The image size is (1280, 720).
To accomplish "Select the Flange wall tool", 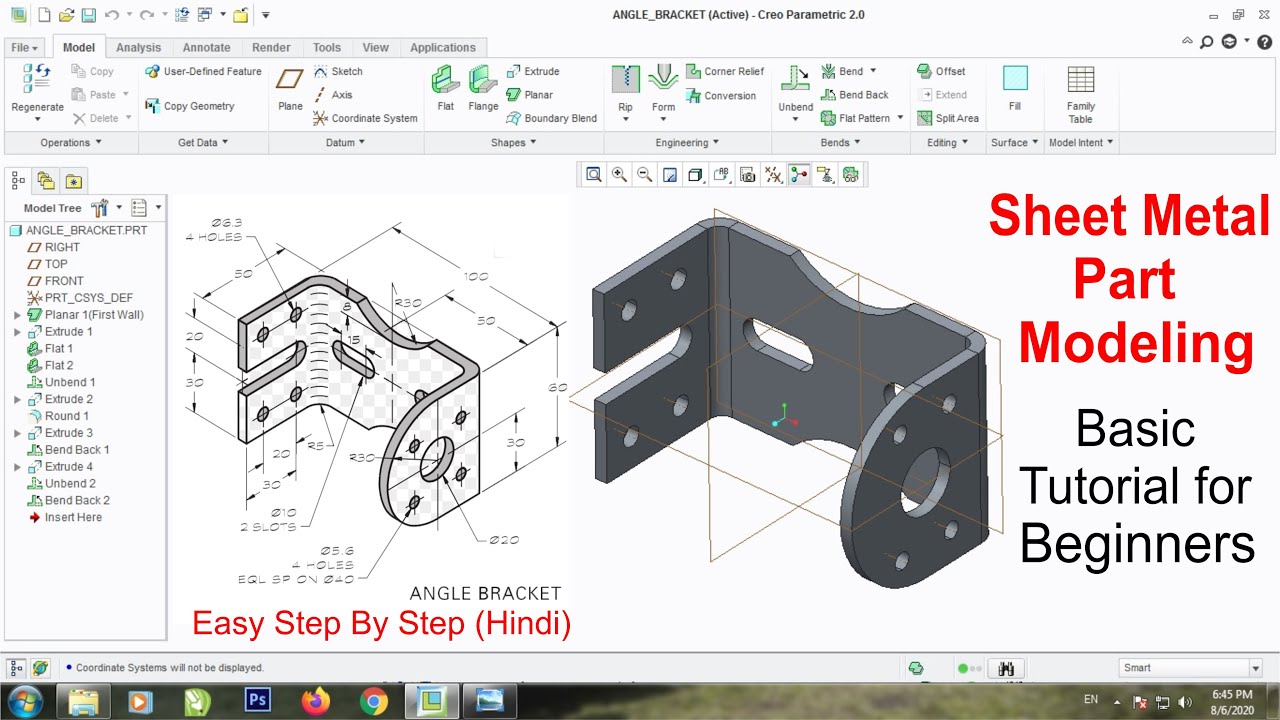I will coord(483,90).
